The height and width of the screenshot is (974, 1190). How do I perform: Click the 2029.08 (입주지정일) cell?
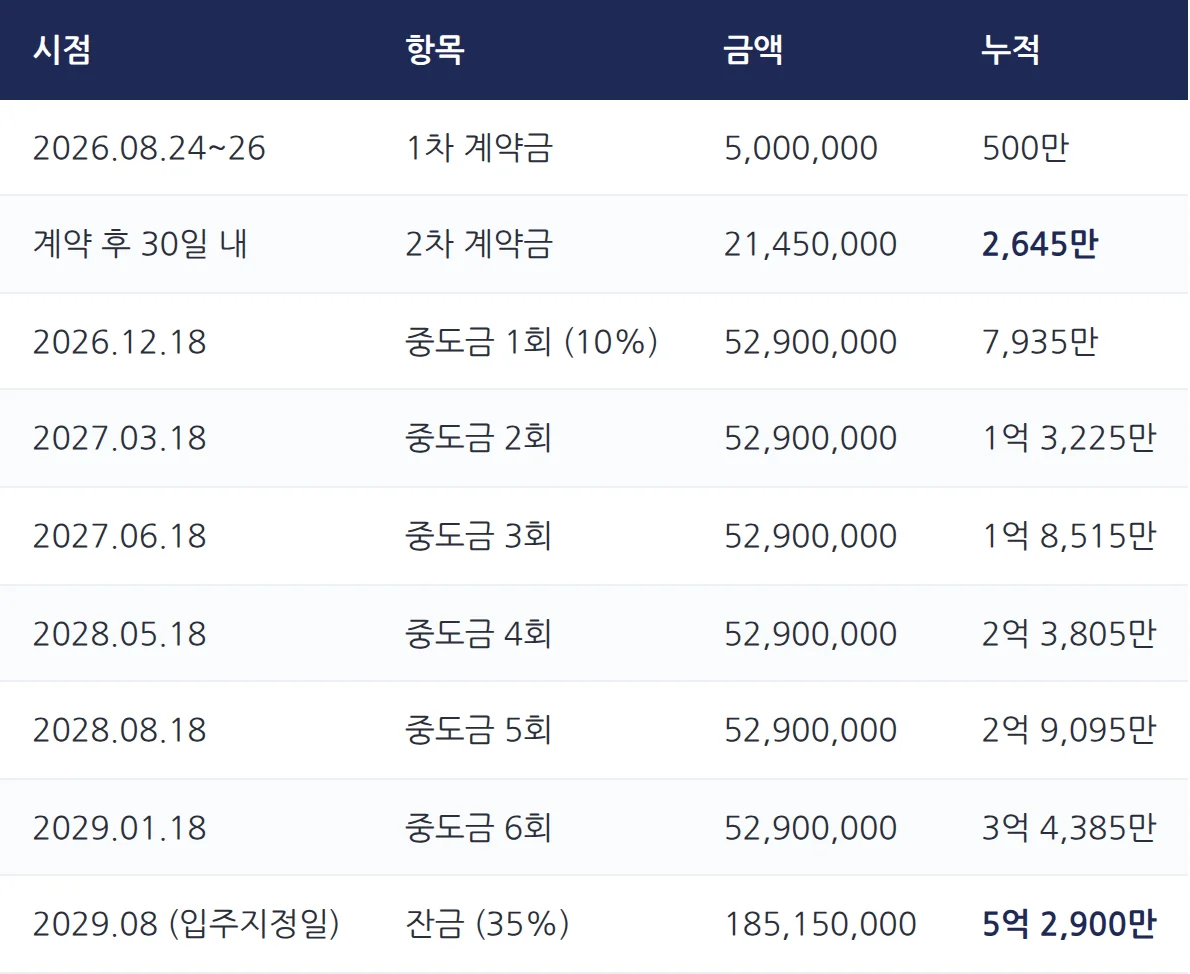(x=186, y=924)
